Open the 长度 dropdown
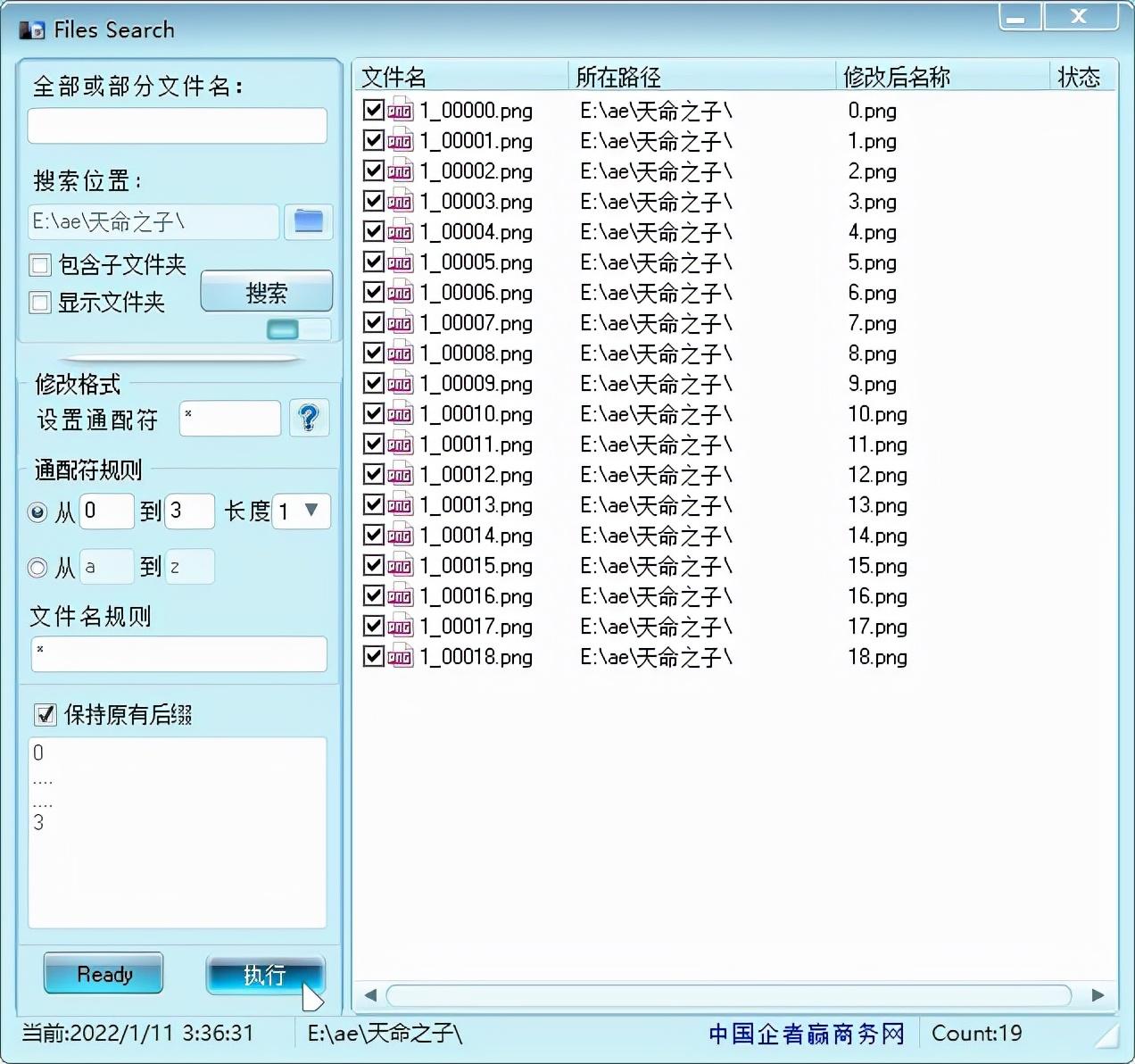Viewport: 1135px width, 1064px height. tap(311, 511)
